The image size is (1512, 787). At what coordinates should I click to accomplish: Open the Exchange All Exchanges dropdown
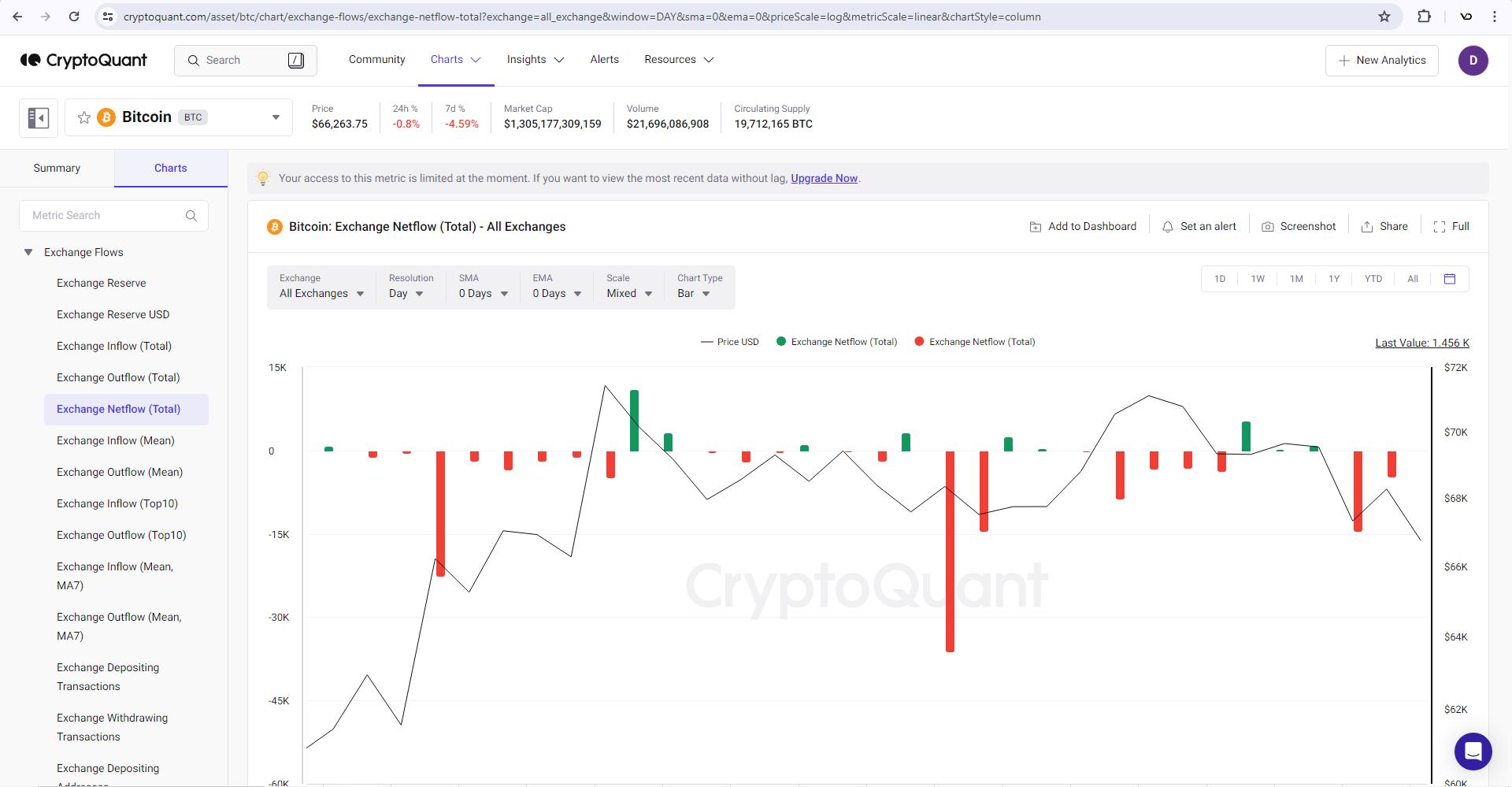coord(321,288)
